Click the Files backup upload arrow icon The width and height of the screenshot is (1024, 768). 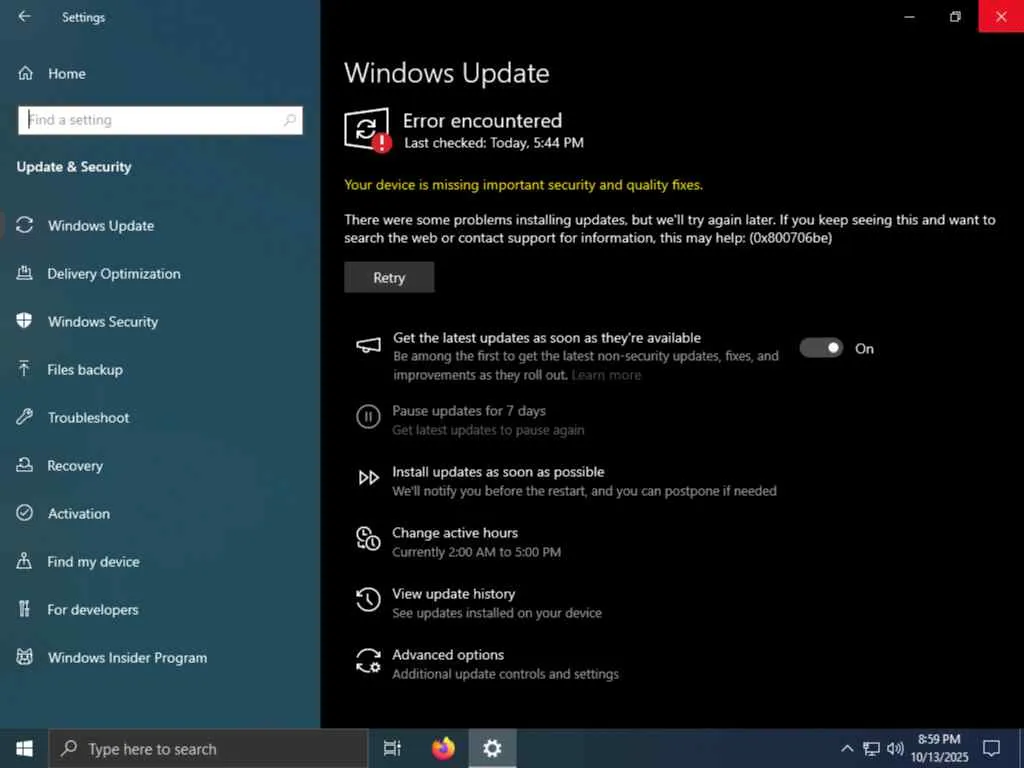pos(24,369)
